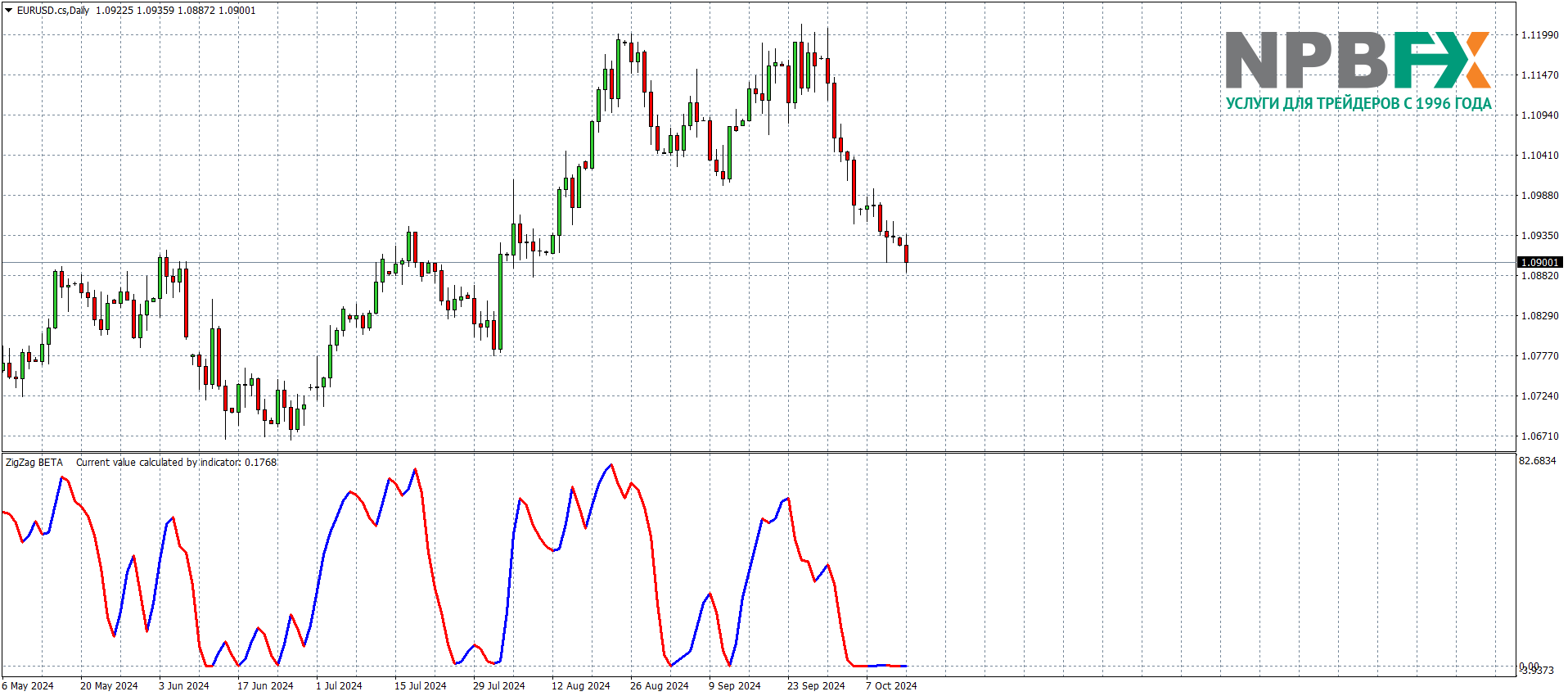Click the ZigZag BETA indicator label
This screenshot has width=1568, height=696.
click(34, 463)
